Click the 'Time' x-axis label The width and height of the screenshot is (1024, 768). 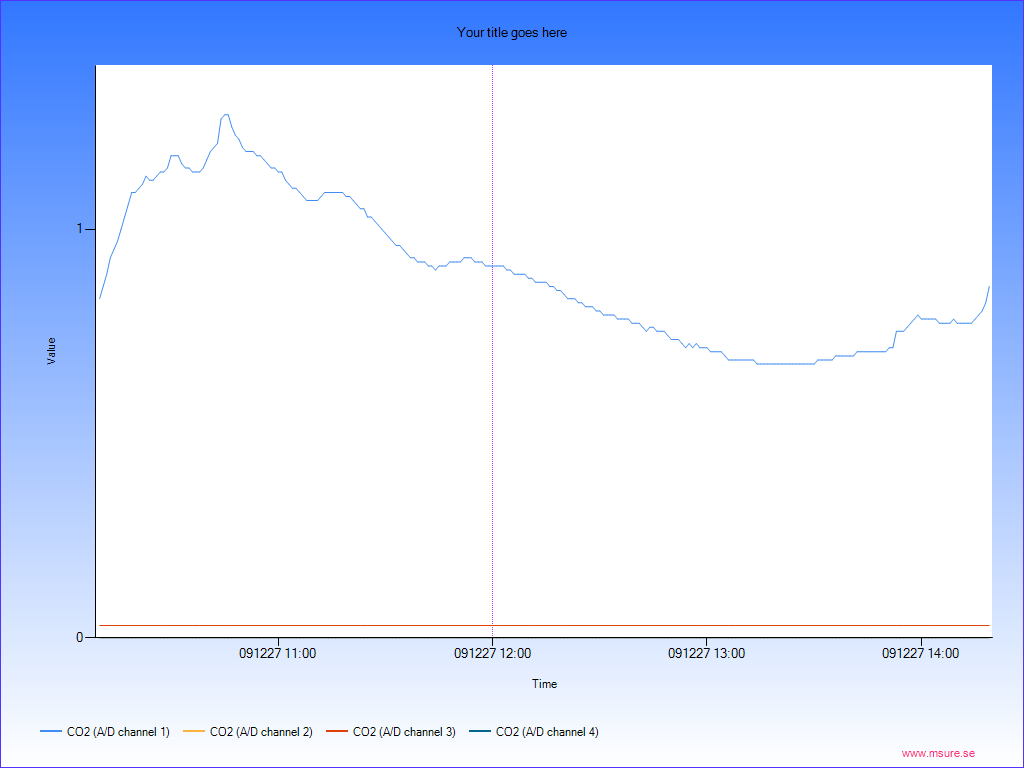(x=544, y=684)
